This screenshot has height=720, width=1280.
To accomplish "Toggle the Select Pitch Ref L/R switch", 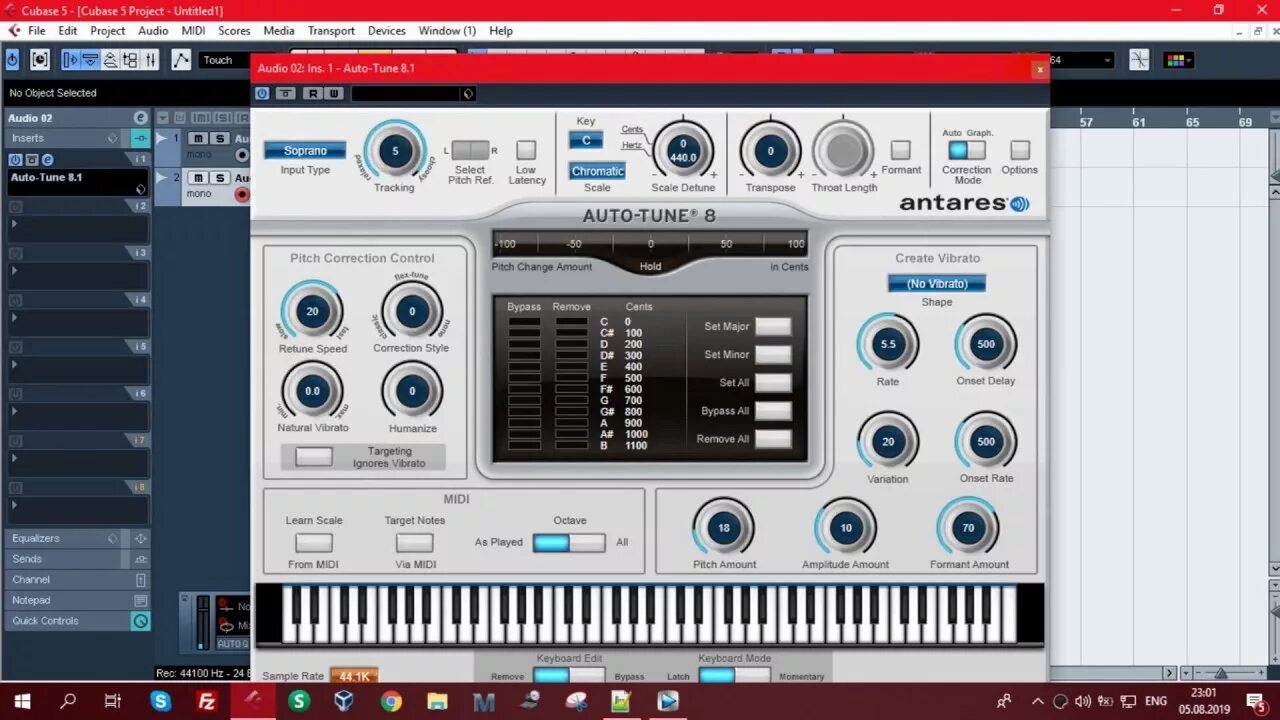I will 470,150.
